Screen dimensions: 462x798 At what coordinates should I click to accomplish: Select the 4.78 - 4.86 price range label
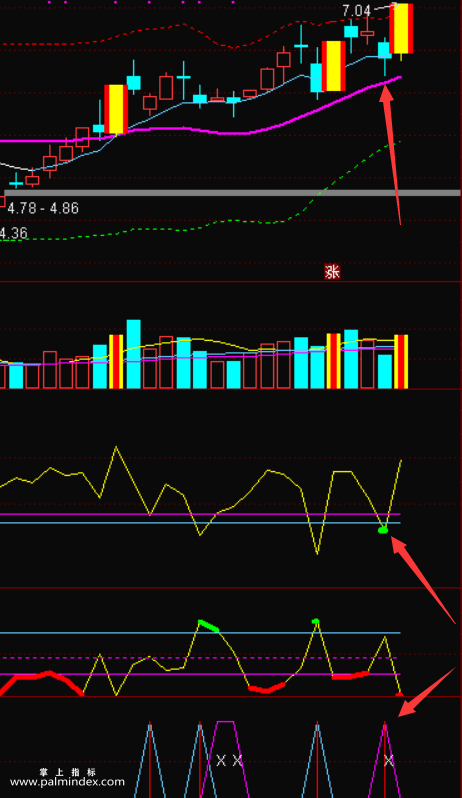[x=43, y=208]
